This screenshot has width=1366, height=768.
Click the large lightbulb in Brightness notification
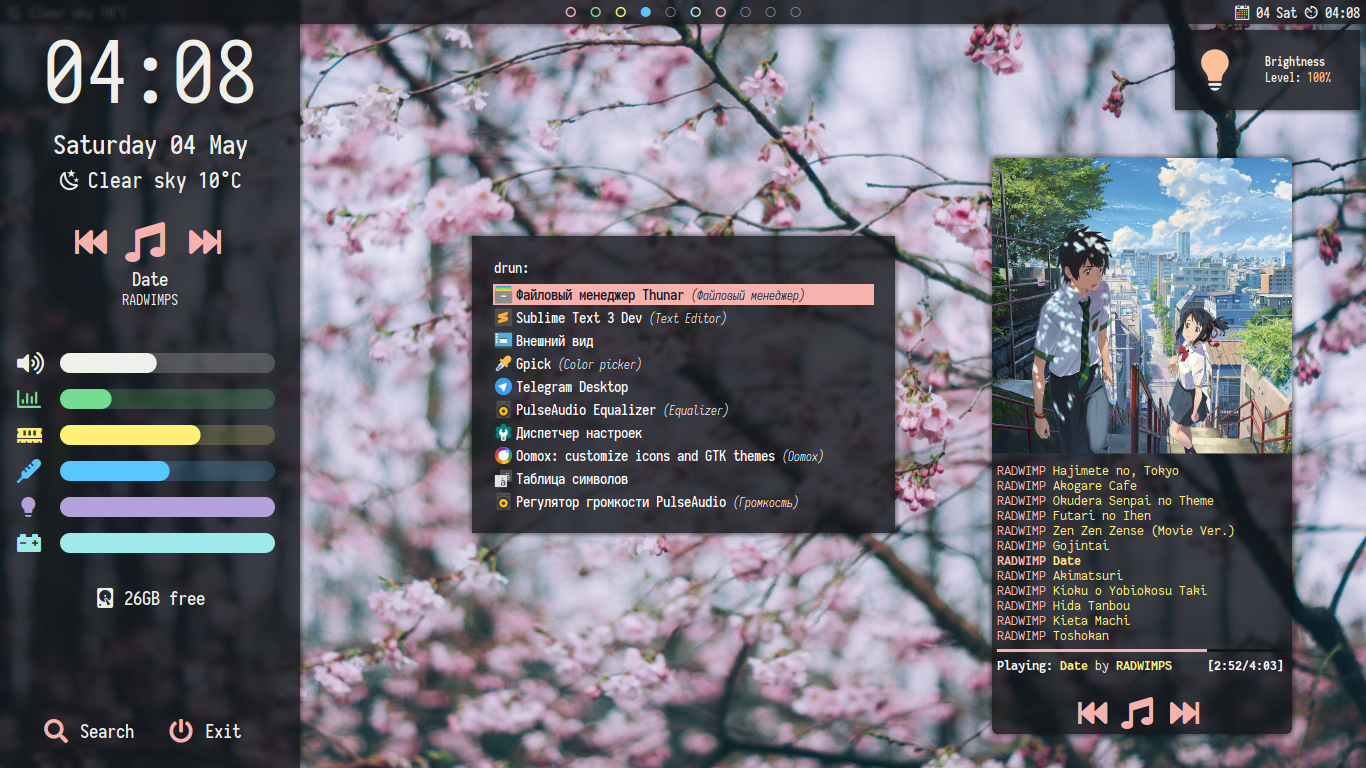[1214, 70]
